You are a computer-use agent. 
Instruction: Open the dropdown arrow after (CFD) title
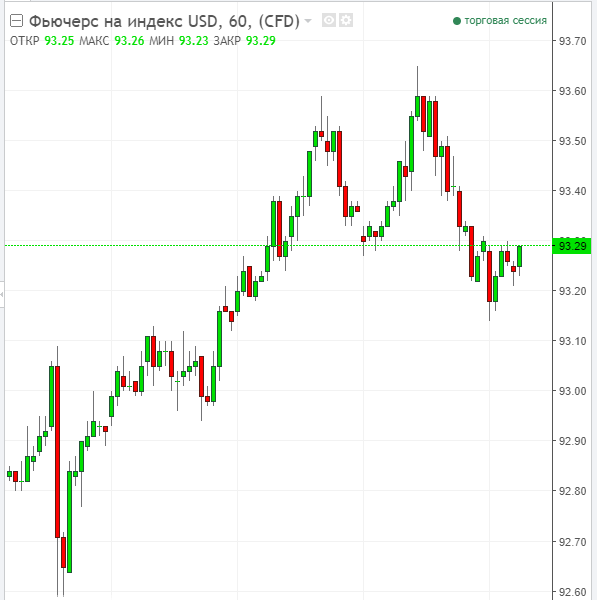tap(308, 21)
